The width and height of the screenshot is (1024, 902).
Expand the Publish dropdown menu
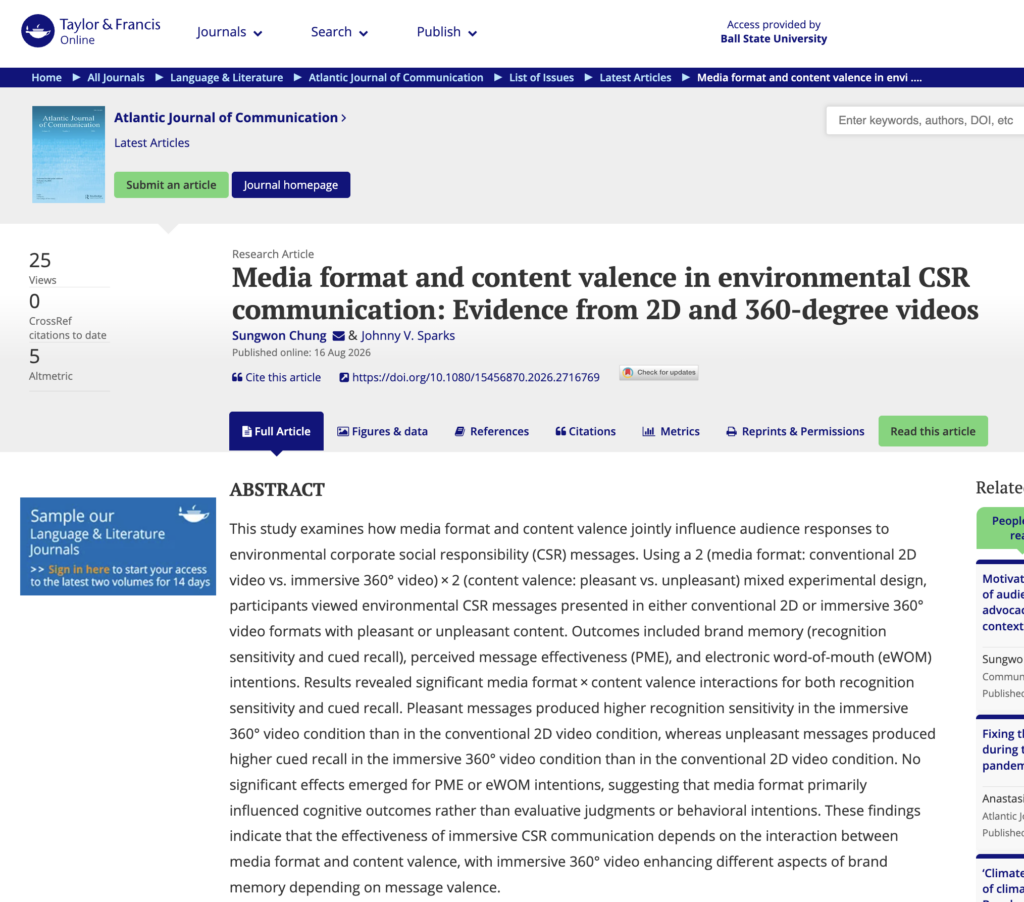click(x=447, y=32)
